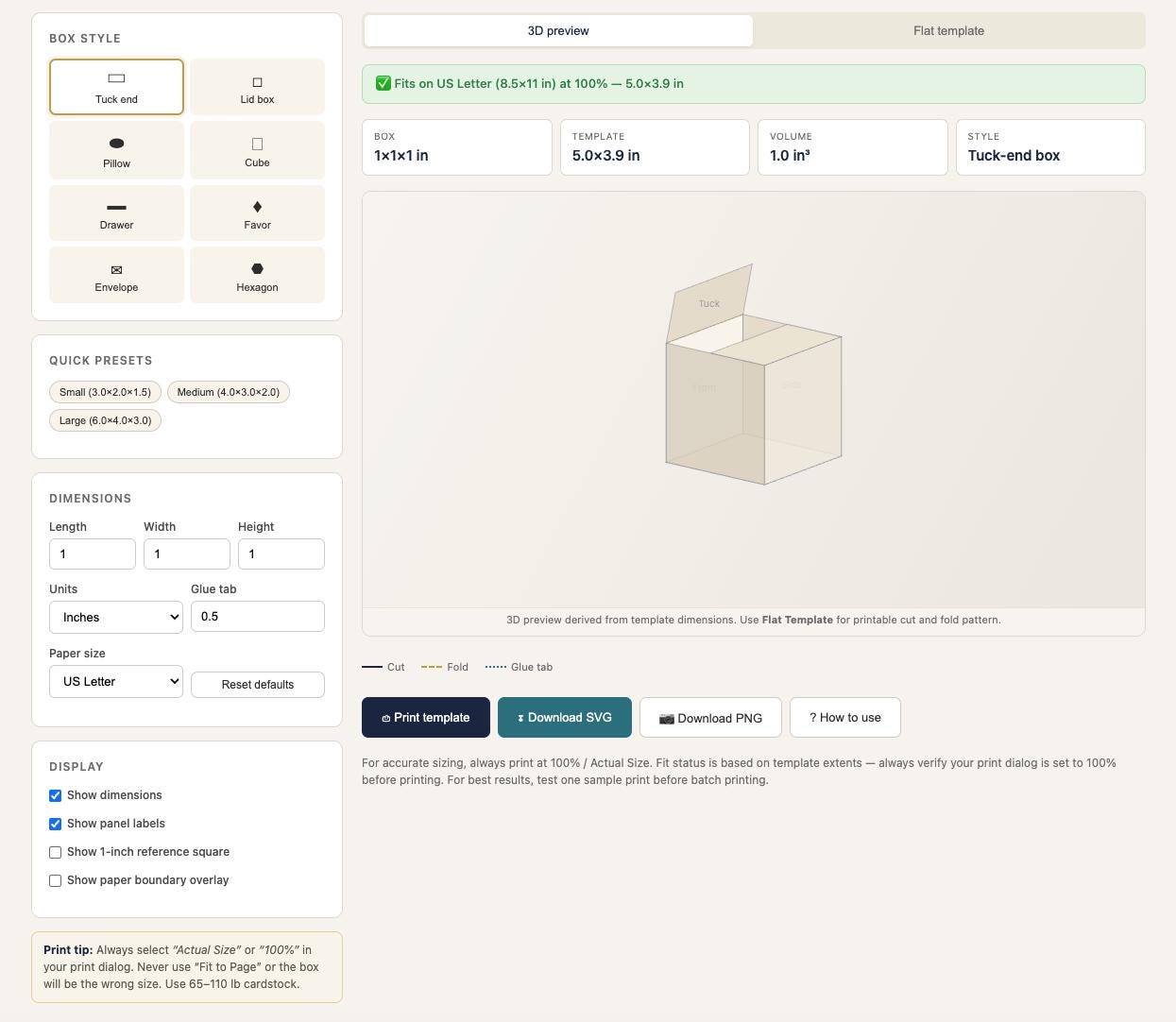Screen dimensions: 1176x1022
Task: Pick the Pillow box style
Action: 116,150
